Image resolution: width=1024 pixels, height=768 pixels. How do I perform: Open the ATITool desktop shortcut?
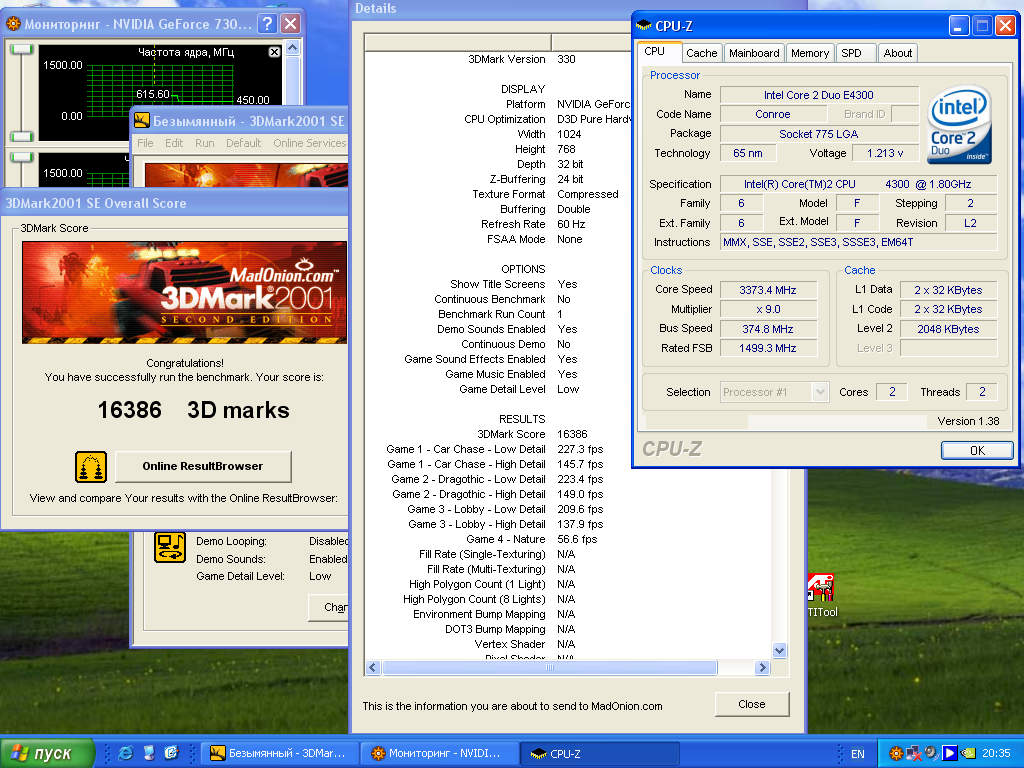click(822, 596)
